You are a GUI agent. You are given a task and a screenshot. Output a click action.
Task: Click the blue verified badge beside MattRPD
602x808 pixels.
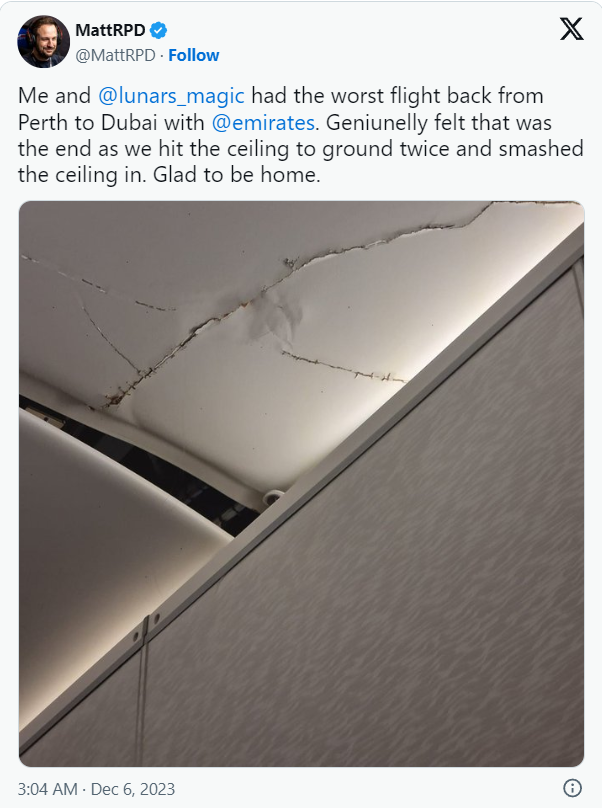158,30
